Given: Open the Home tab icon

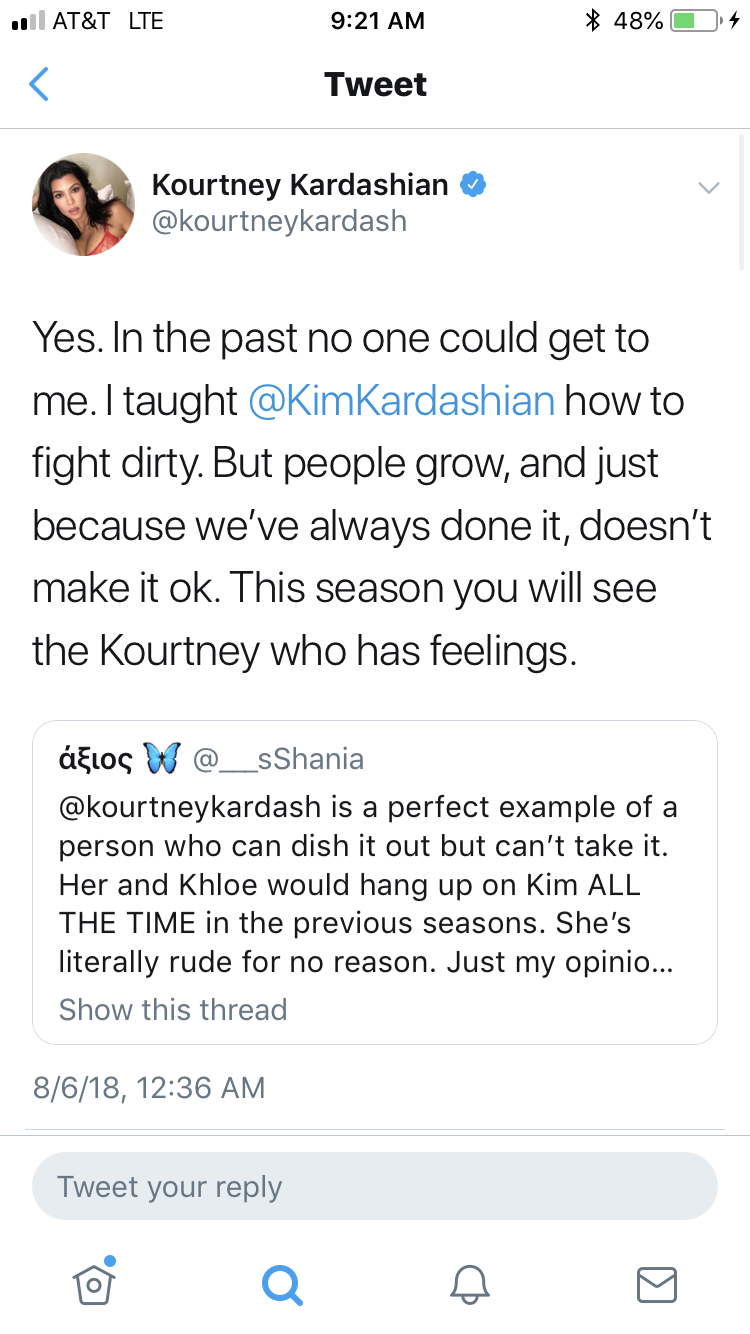Looking at the screenshot, I should pos(94,1283).
